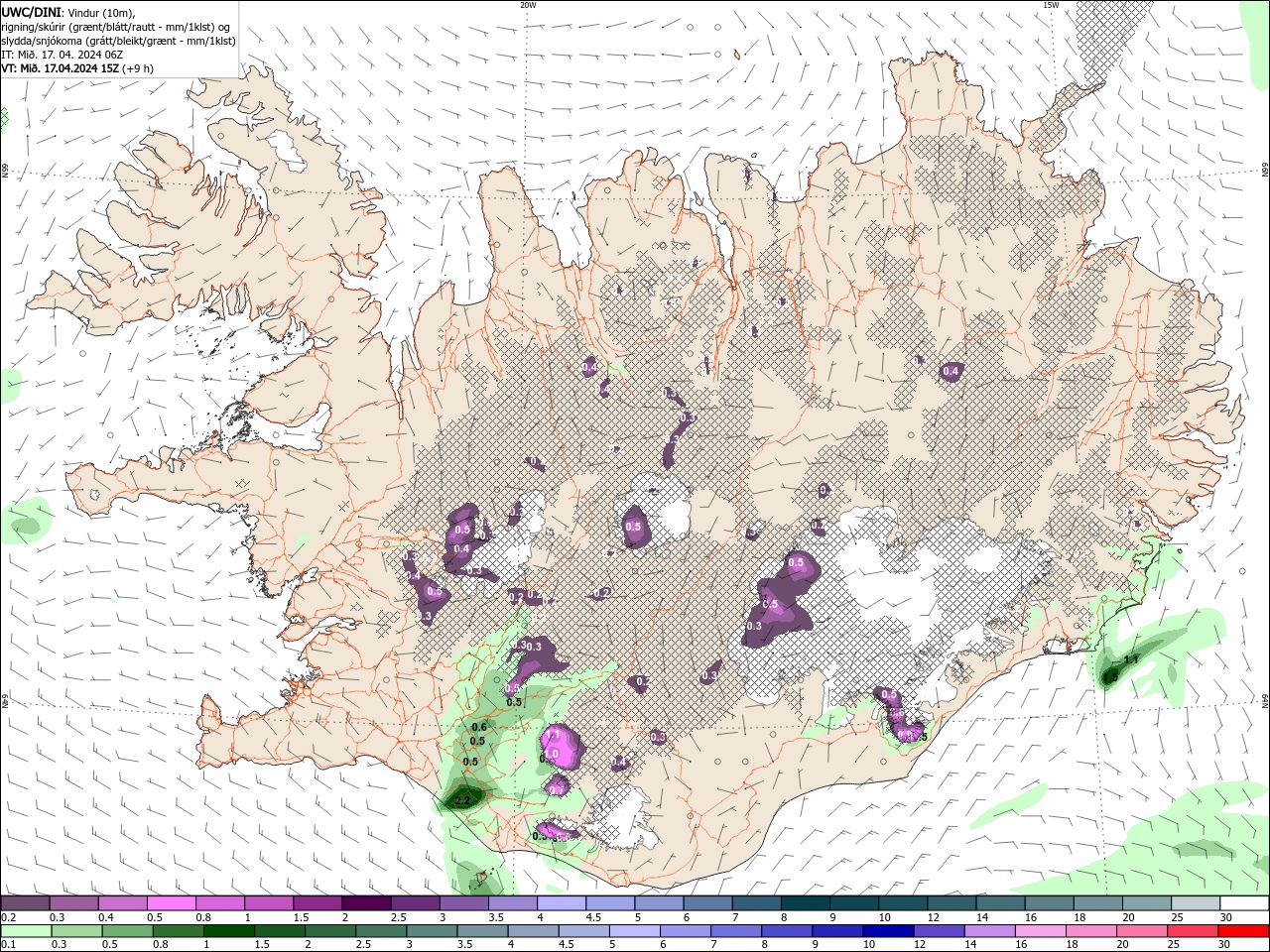
Task: Pick the lower legend swatch between 16 and 18
Action: tap(1039, 931)
